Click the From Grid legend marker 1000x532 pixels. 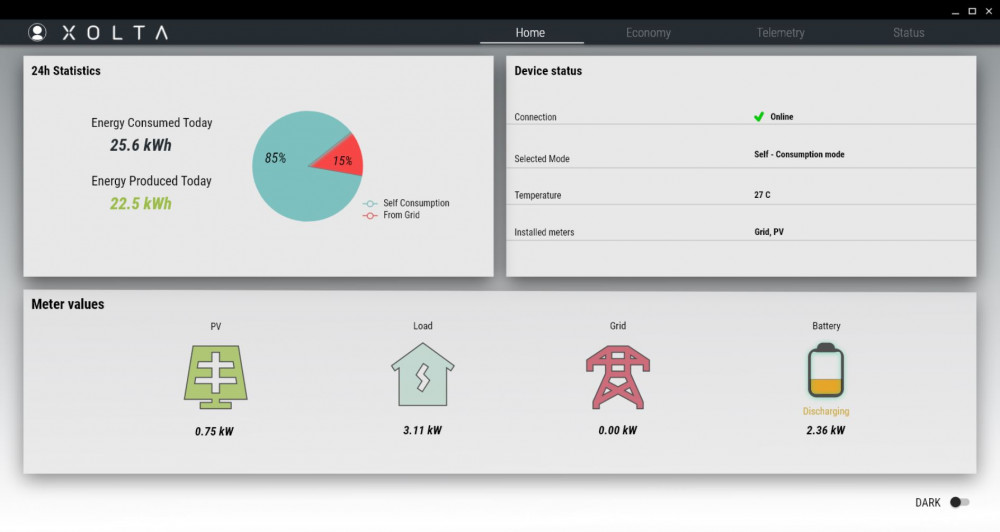point(370,216)
